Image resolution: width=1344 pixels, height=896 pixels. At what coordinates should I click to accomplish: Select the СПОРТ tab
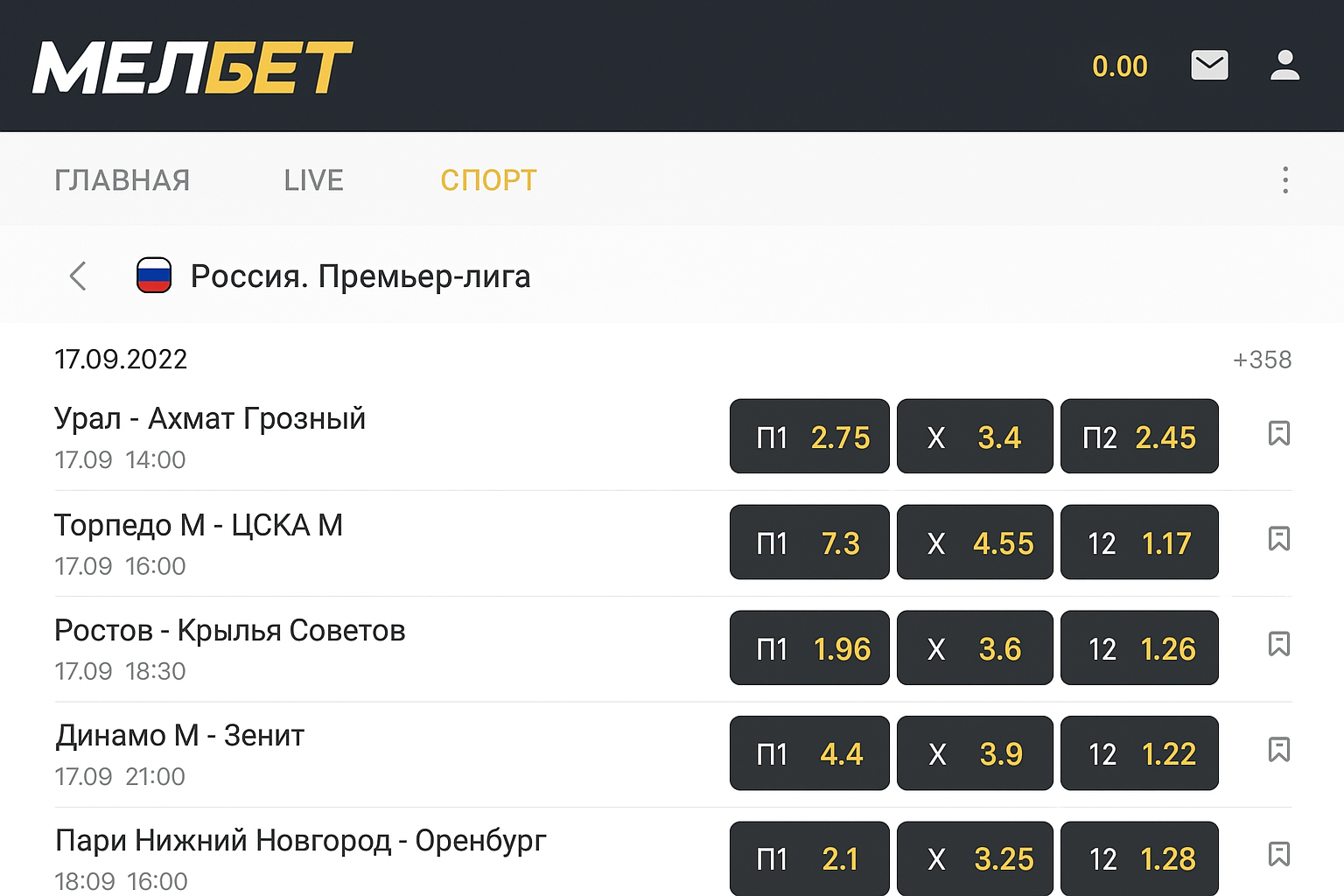488,180
